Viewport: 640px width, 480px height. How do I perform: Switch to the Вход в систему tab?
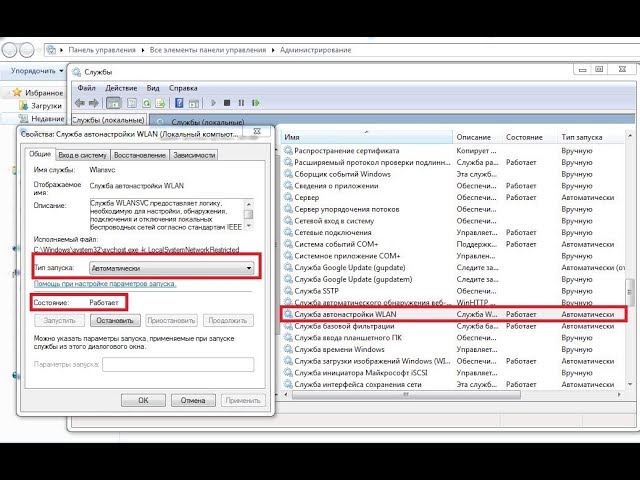82,155
